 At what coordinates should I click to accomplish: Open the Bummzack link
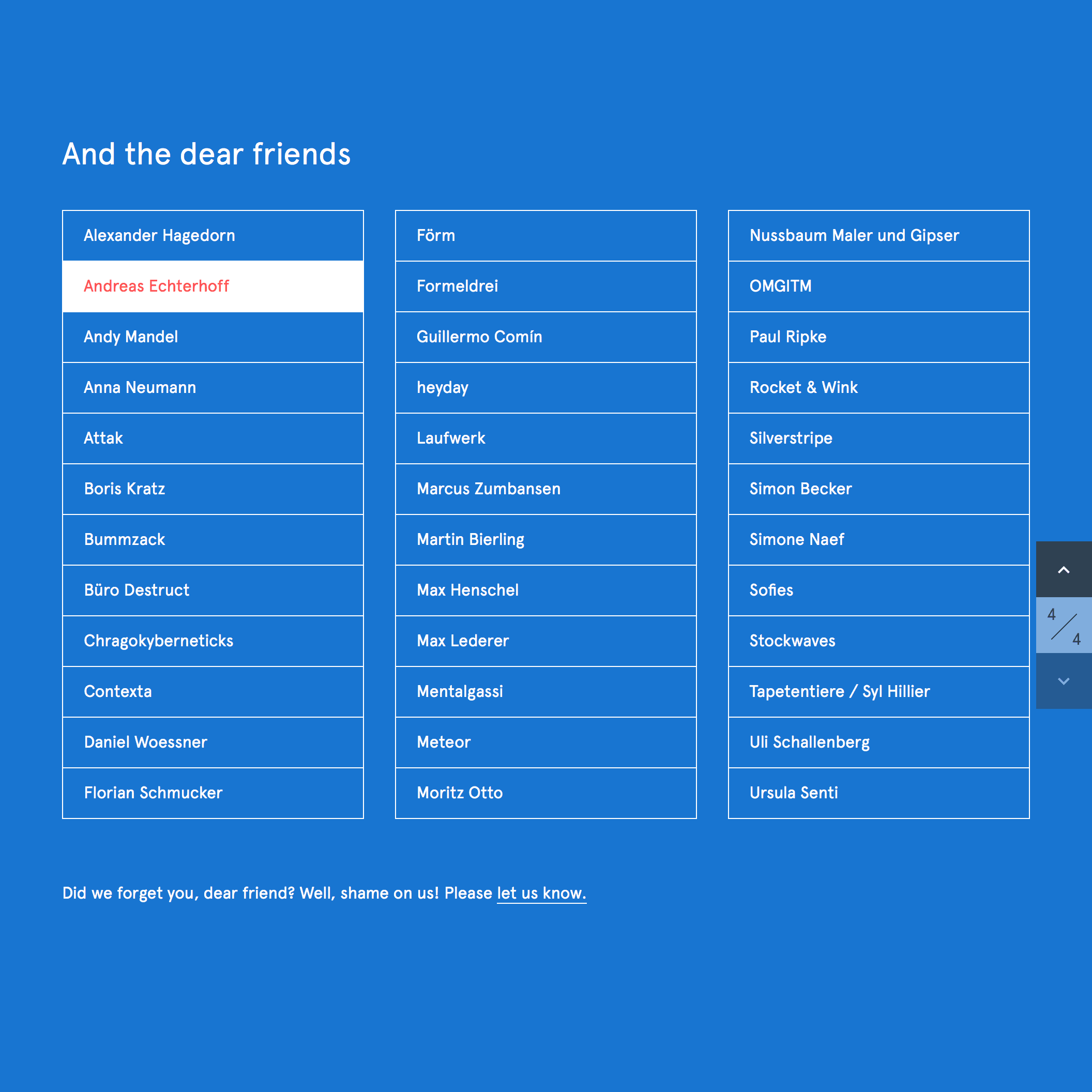pos(213,540)
